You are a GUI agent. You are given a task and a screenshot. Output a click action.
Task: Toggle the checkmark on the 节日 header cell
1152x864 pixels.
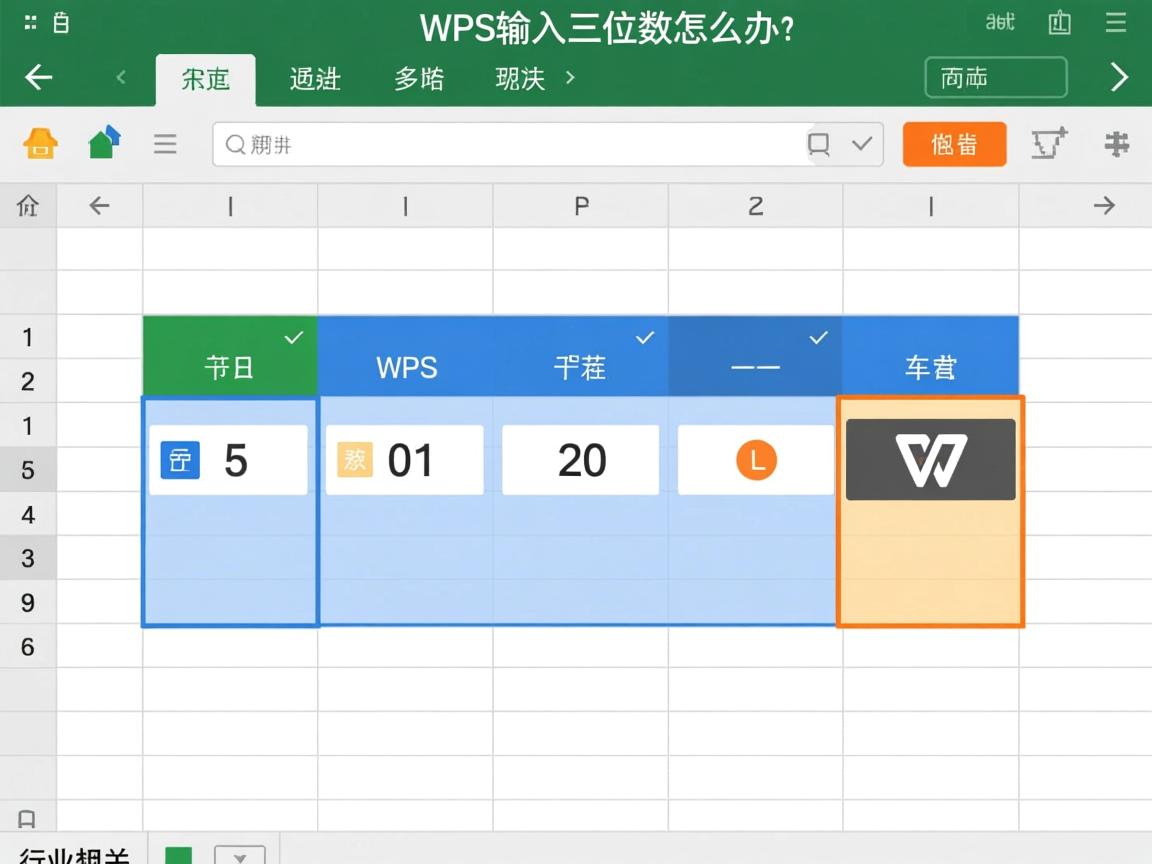294,337
